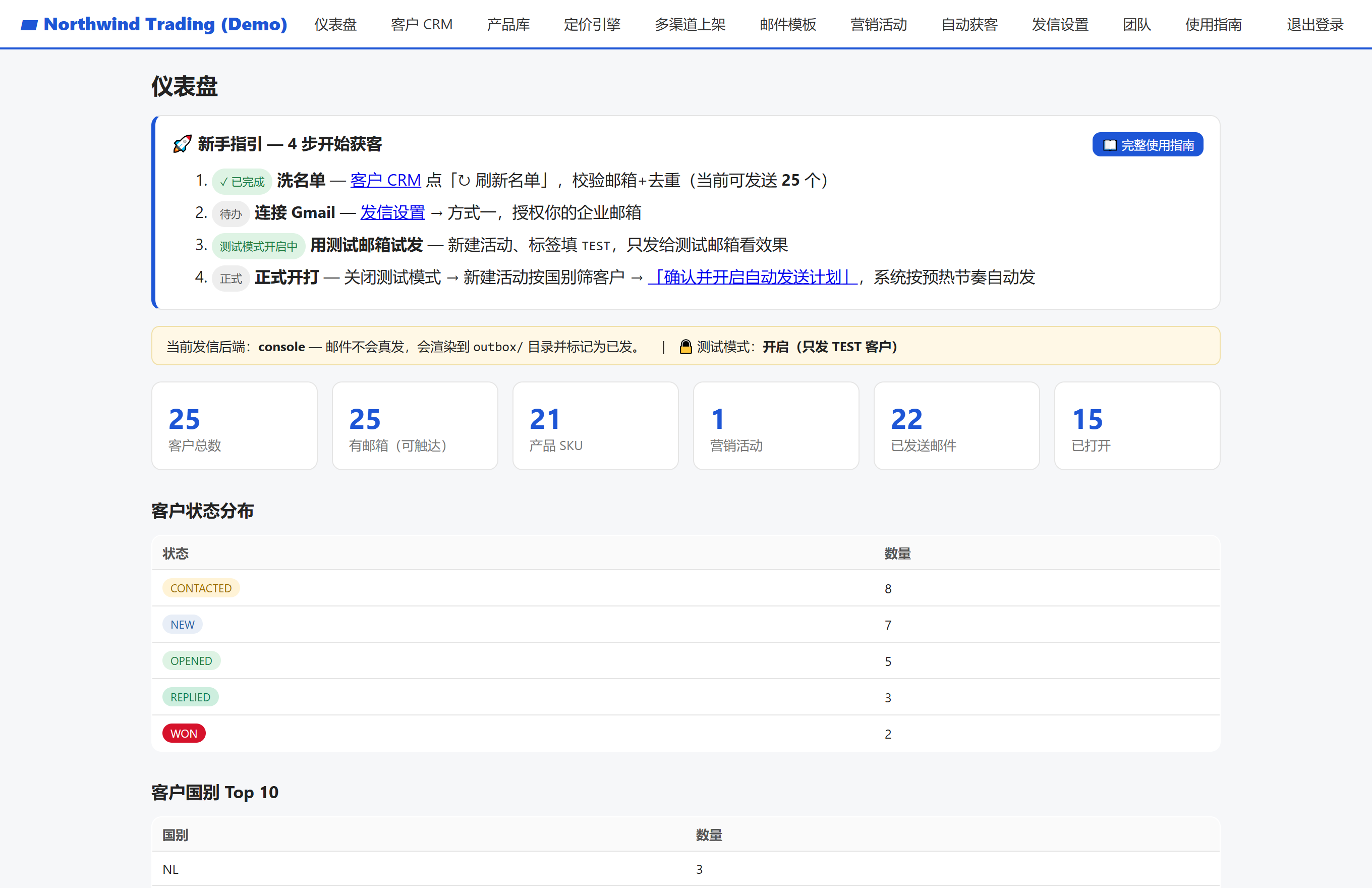Click the Northwind Trading (Demo) logo
Image resolution: width=1372 pixels, height=888 pixels.
(154, 24)
